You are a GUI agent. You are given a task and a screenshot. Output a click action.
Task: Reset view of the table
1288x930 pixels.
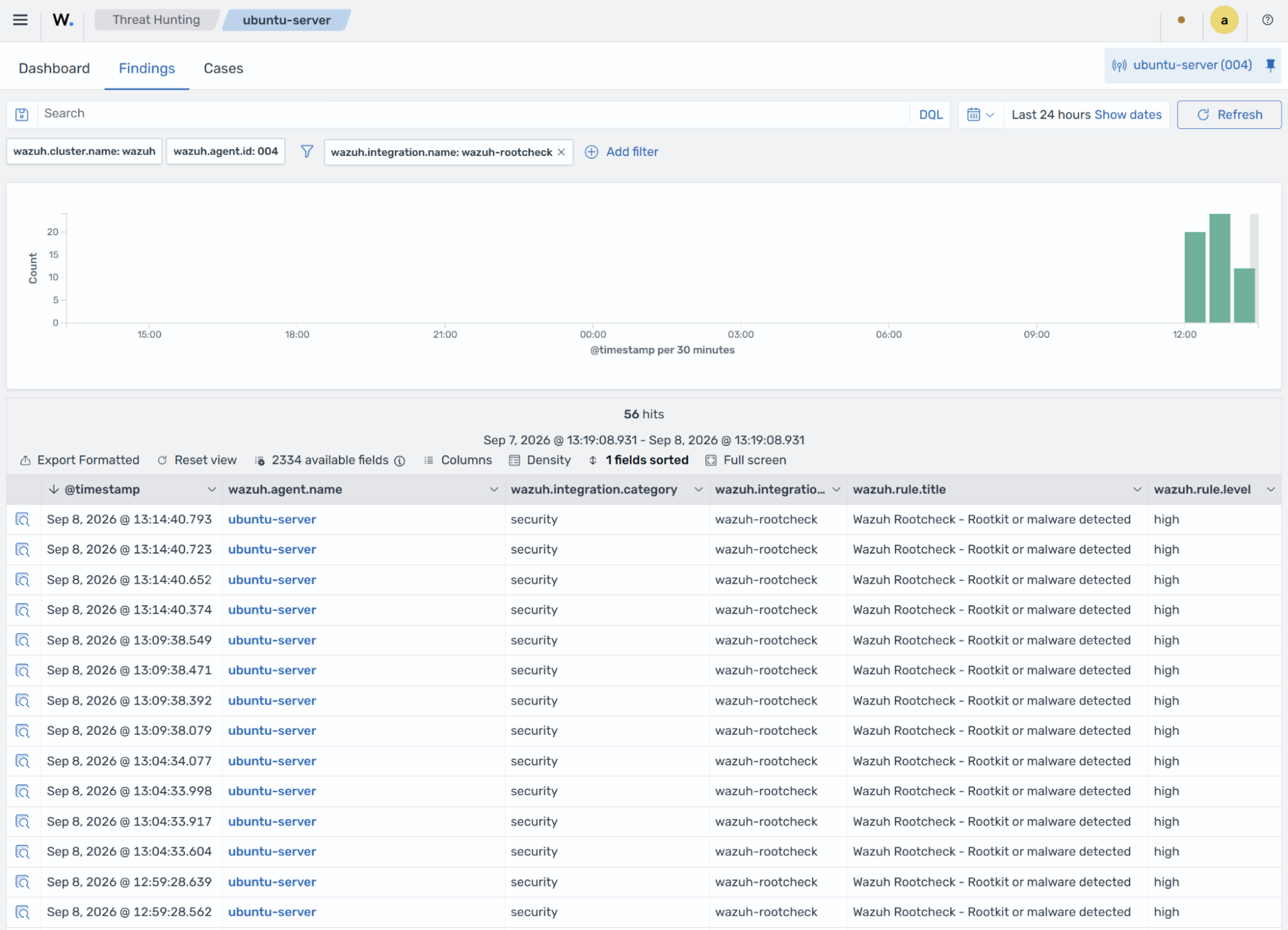(x=197, y=460)
